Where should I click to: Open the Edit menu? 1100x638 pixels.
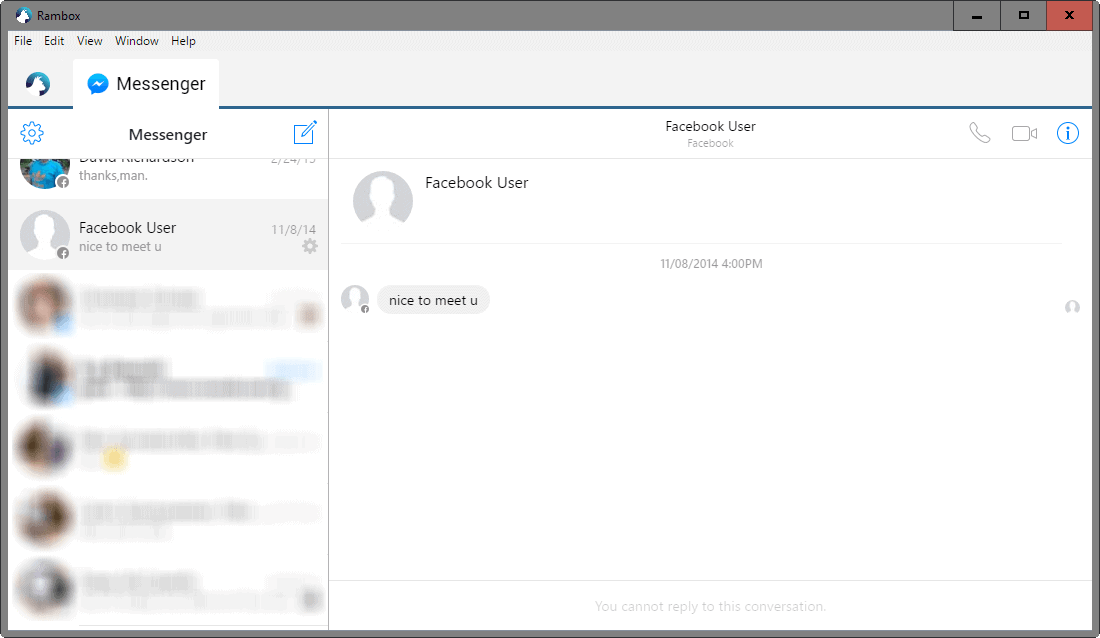[54, 41]
